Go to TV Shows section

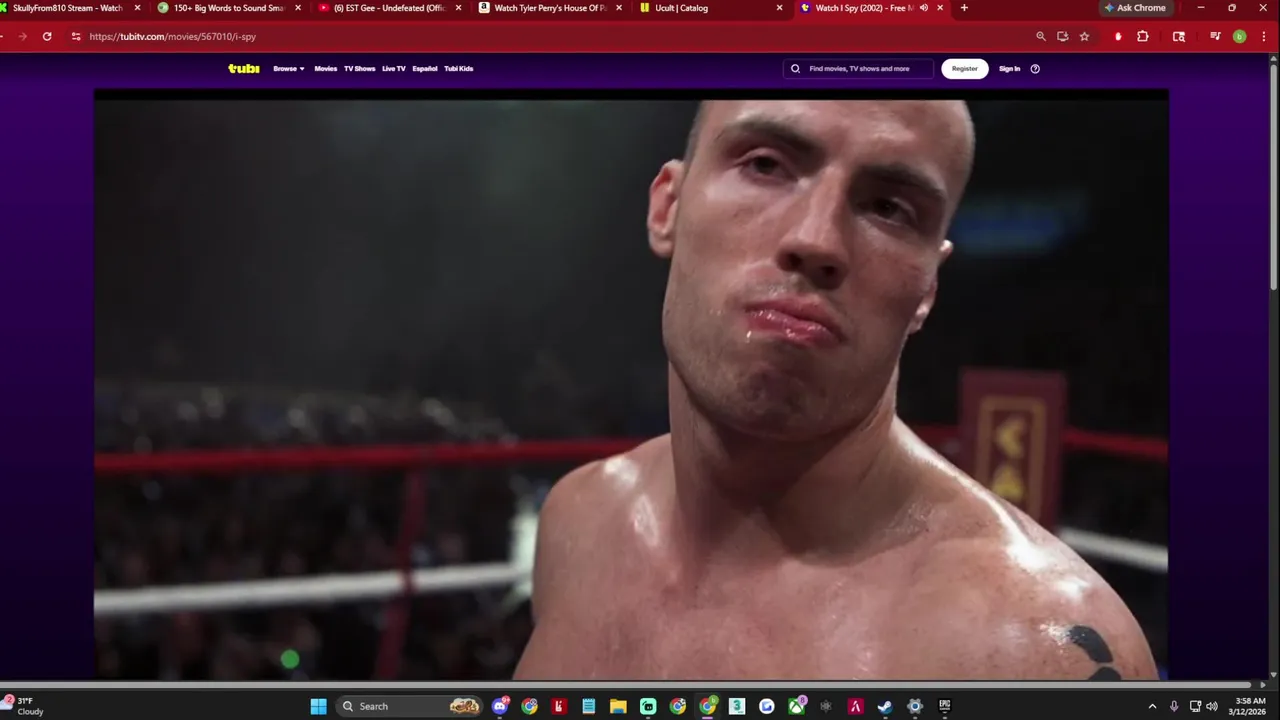359,69
